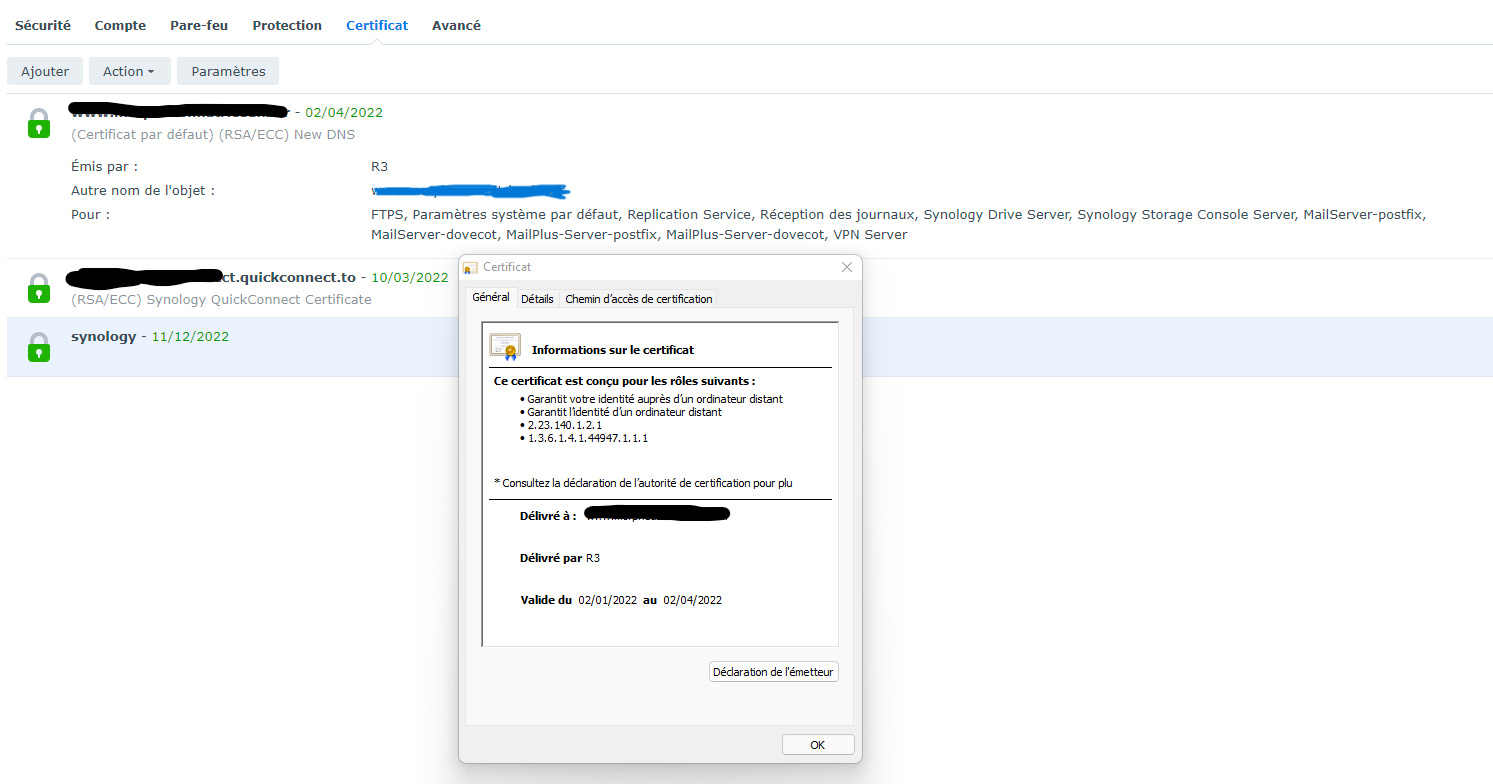This screenshot has width=1493, height=784.
Task: Click Garantit l'identité d'un ordinateur distant line
Action: click(x=624, y=412)
